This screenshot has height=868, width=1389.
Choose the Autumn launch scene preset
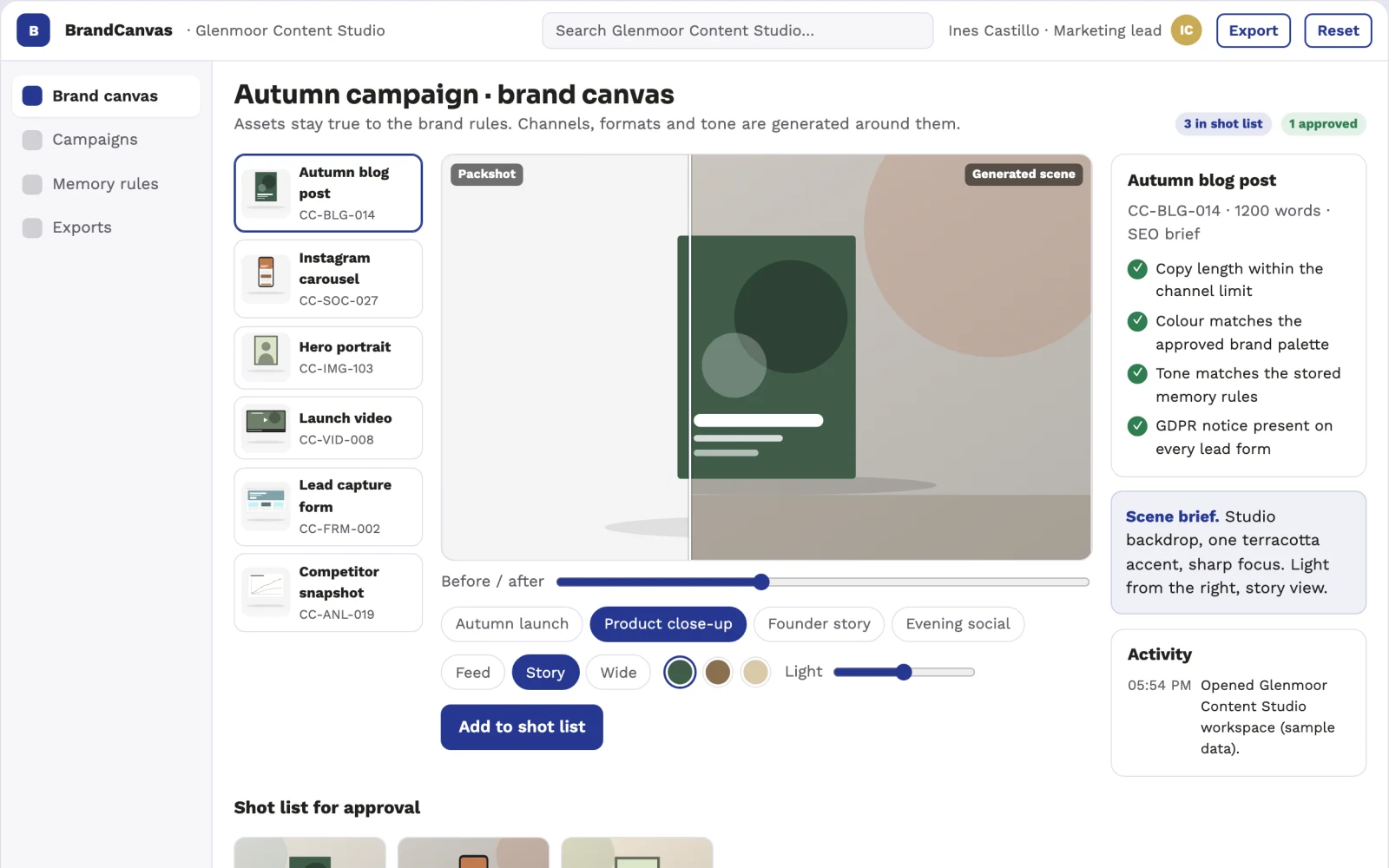click(512, 624)
